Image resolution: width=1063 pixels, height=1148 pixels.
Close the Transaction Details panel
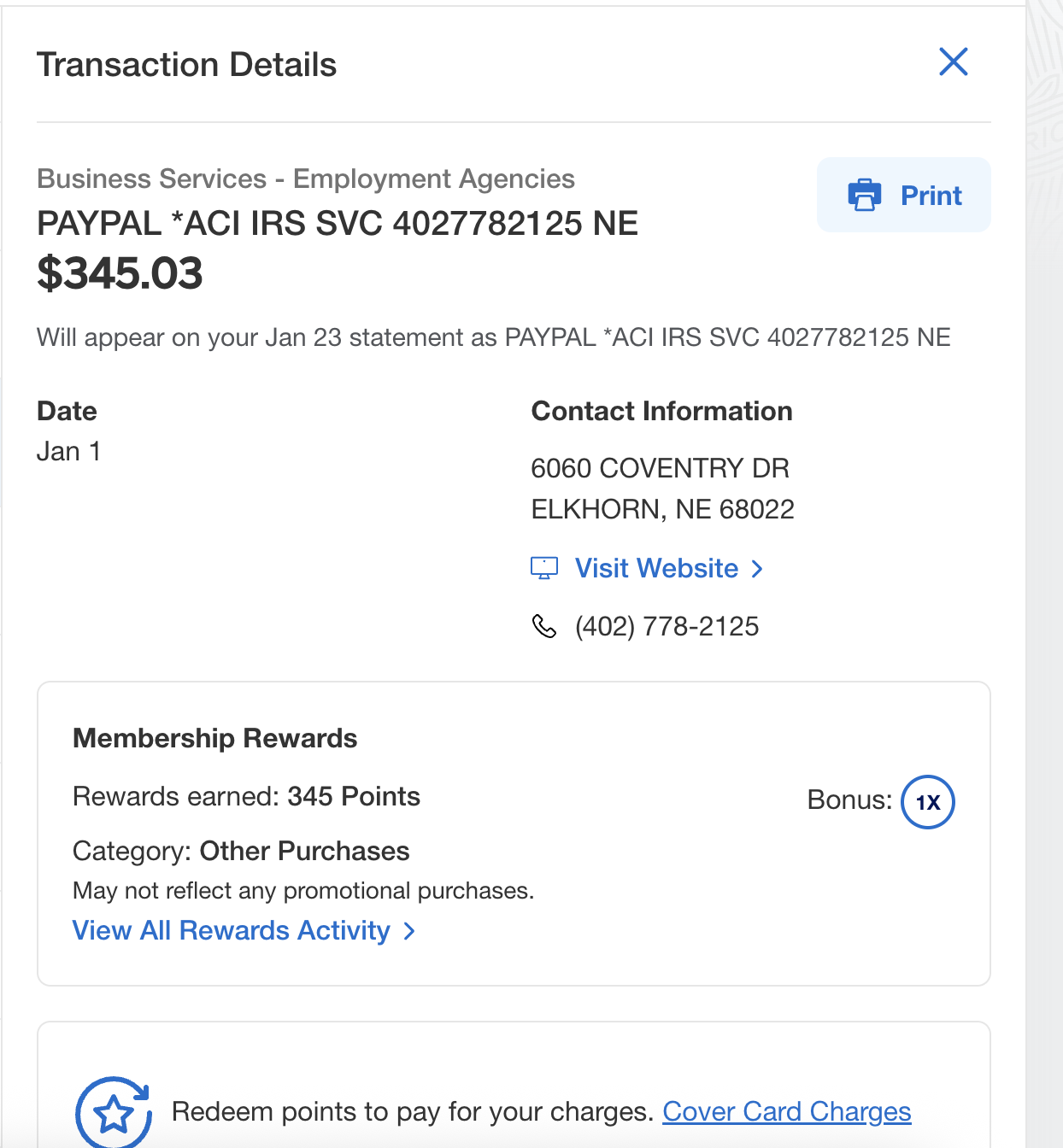click(x=953, y=61)
